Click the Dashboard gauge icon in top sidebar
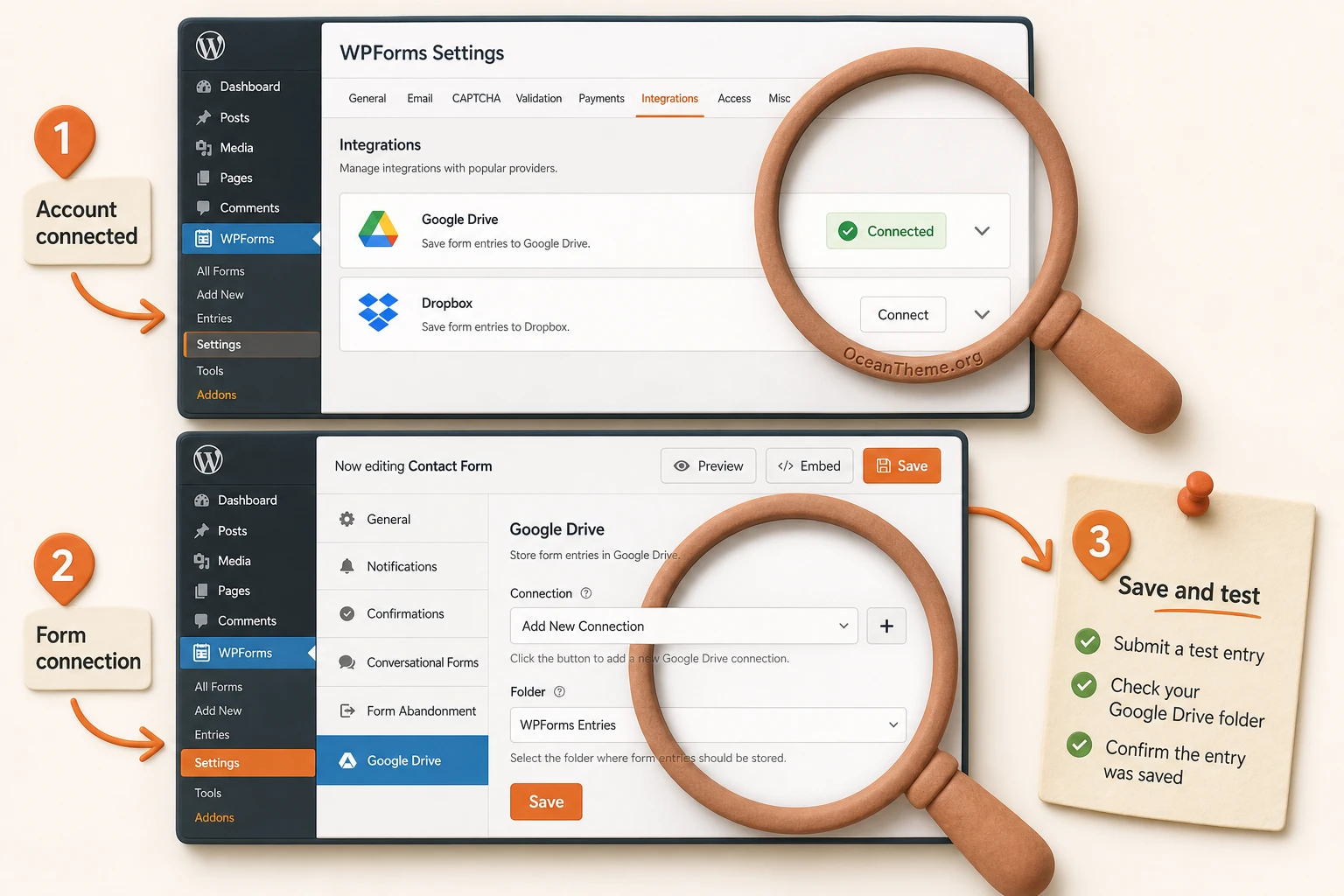The height and width of the screenshot is (896, 1344). 204,87
